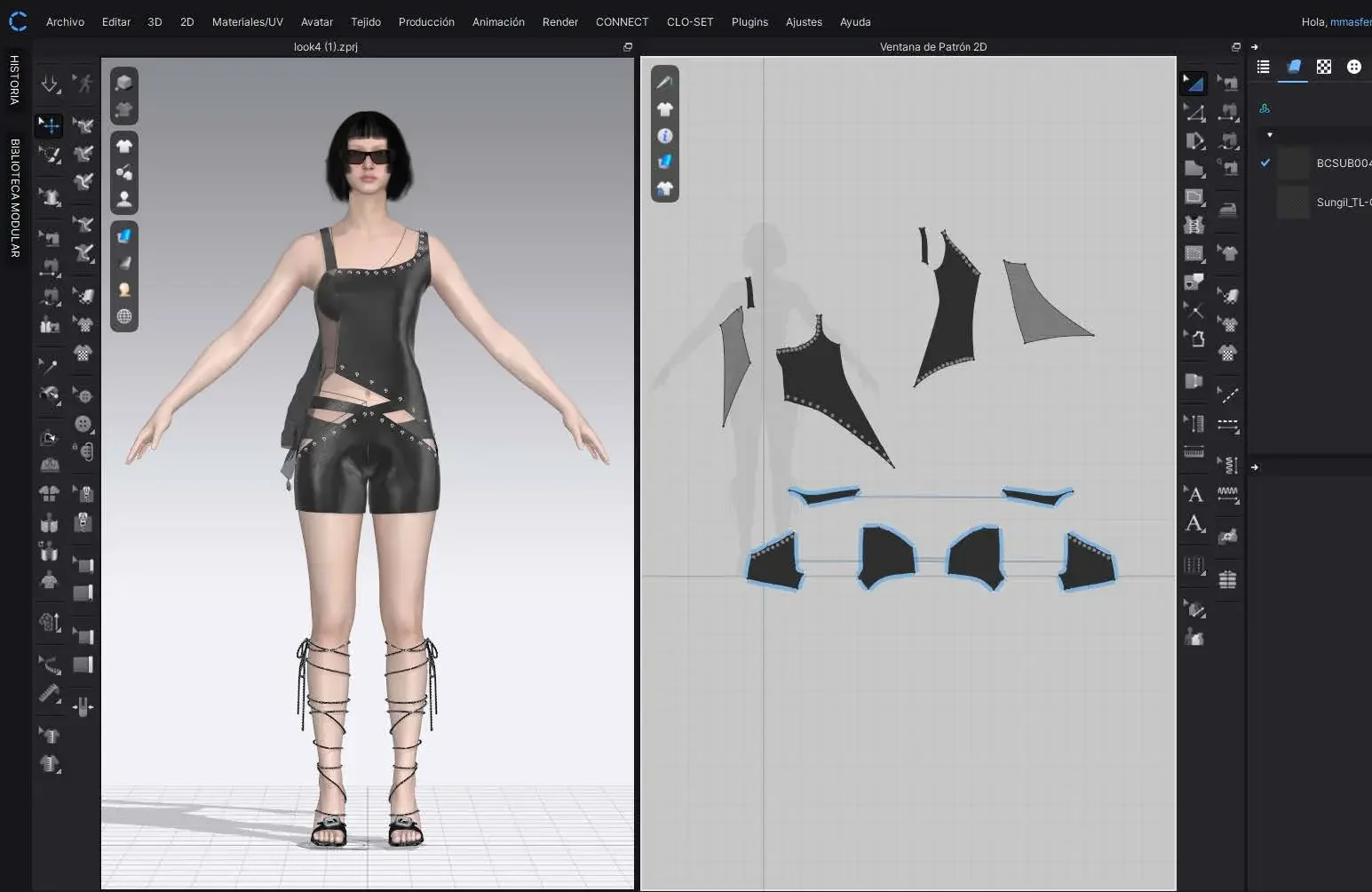1372x892 pixels.
Task: Expand the BIBLIOTECA MODULAR side panel
Action: click(x=14, y=197)
